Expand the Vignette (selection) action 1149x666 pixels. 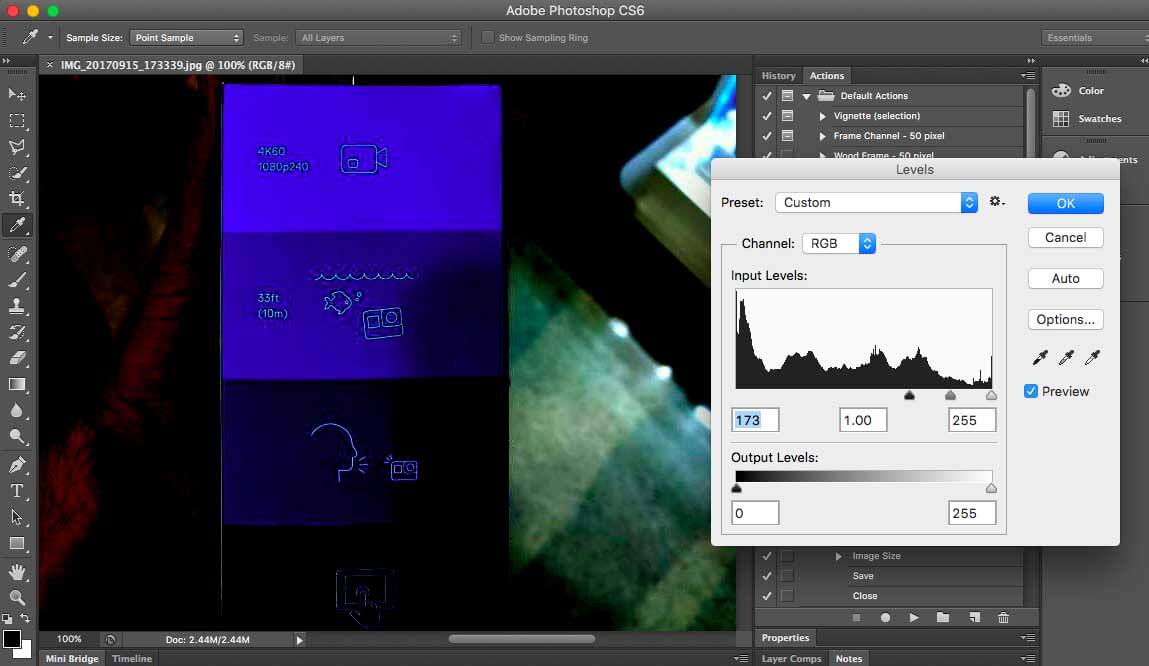click(822, 116)
